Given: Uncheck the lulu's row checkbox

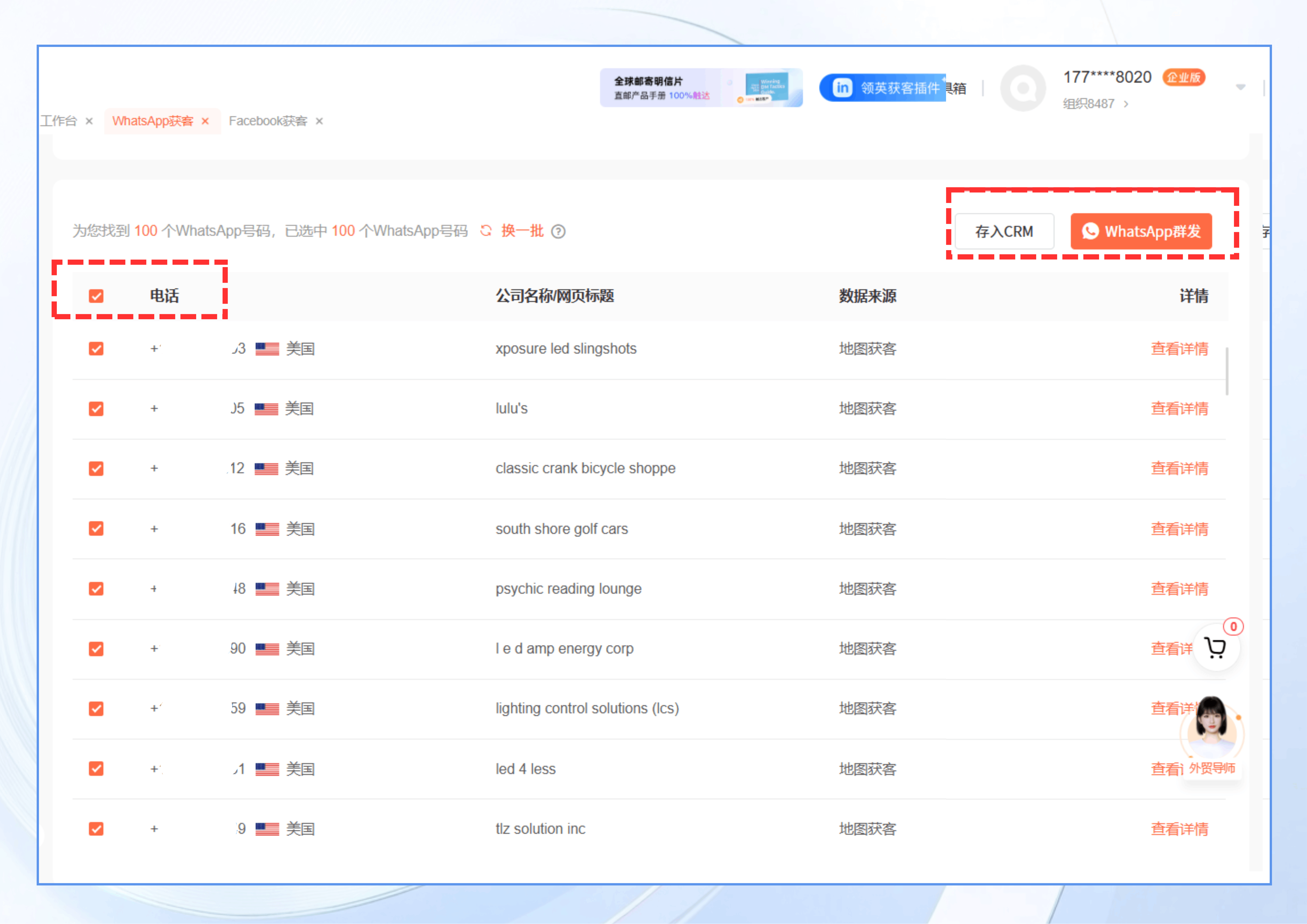Looking at the screenshot, I should pyautogui.click(x=96, y=409).
